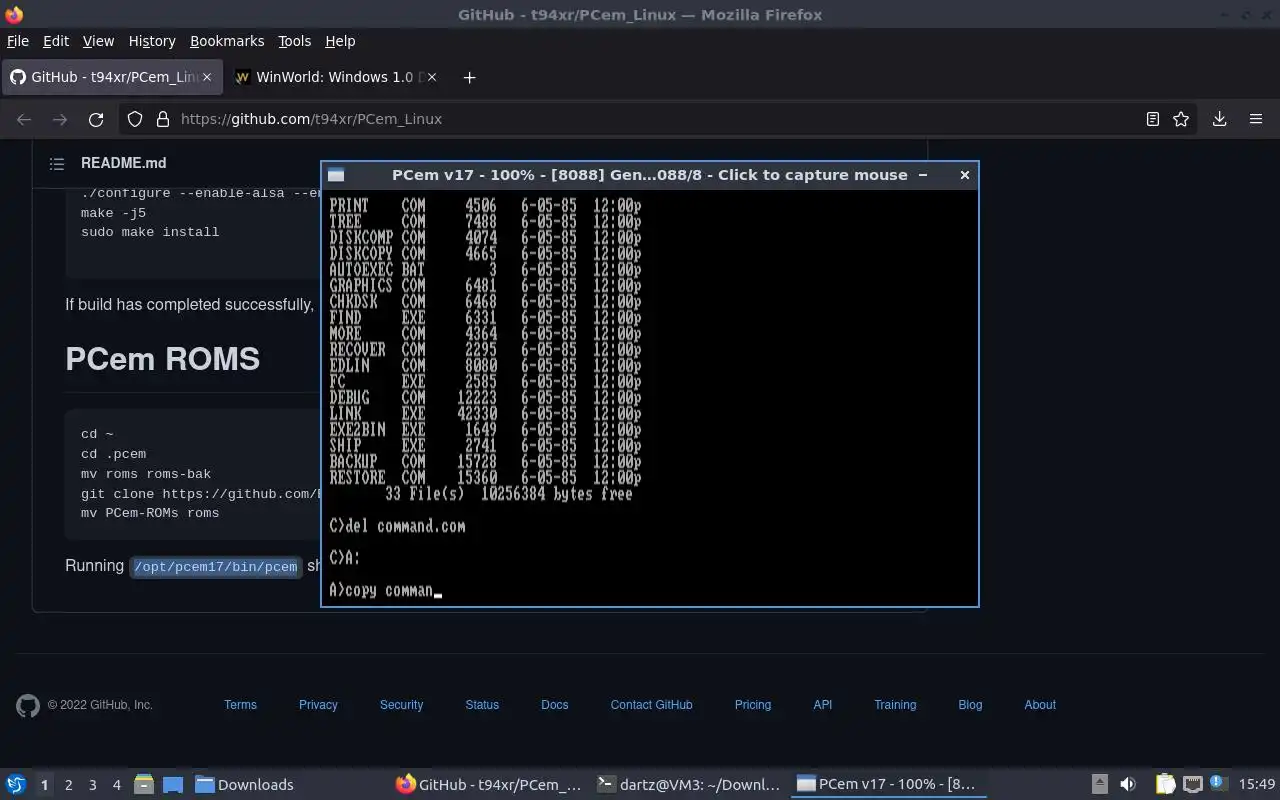
Task: Open the History menu
Action: pos(152,41)
